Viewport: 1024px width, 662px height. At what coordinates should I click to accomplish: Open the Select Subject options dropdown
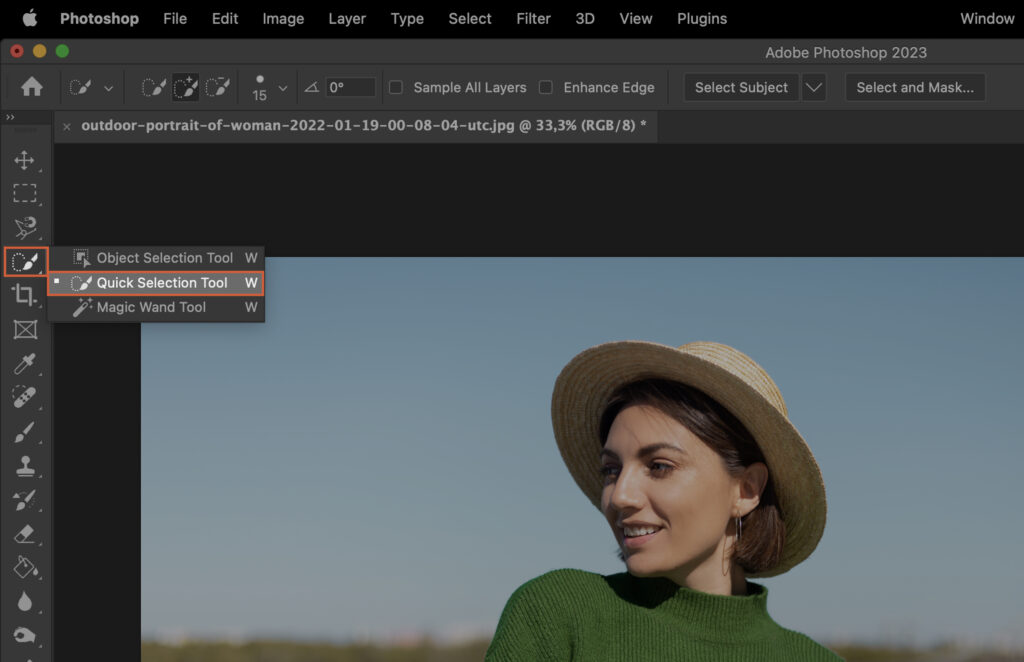[x=814, y=87]
